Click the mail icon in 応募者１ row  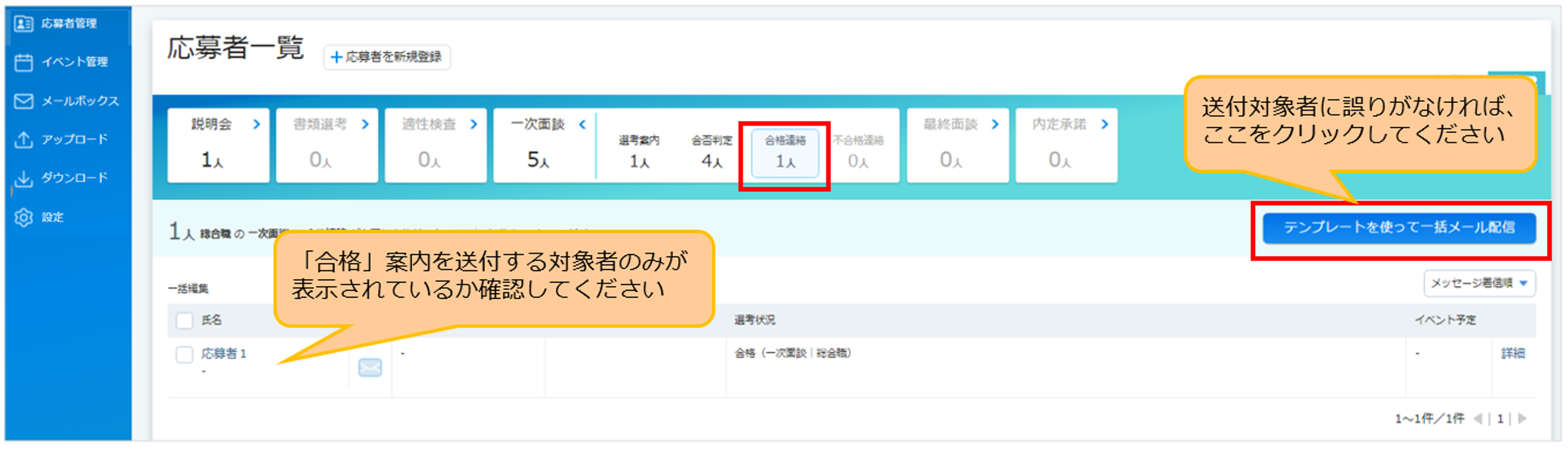pos(370,368)
